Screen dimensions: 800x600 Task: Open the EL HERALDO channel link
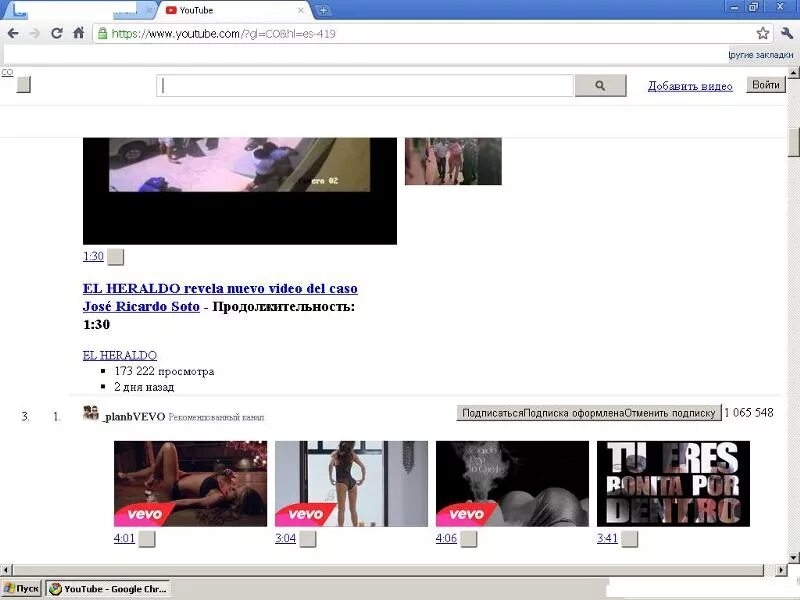120,355
